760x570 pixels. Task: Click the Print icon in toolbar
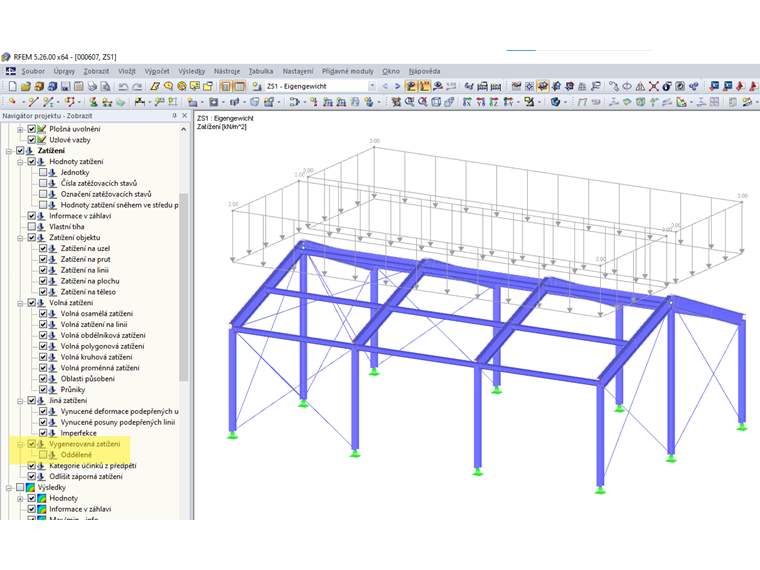(x=92, y=86)
